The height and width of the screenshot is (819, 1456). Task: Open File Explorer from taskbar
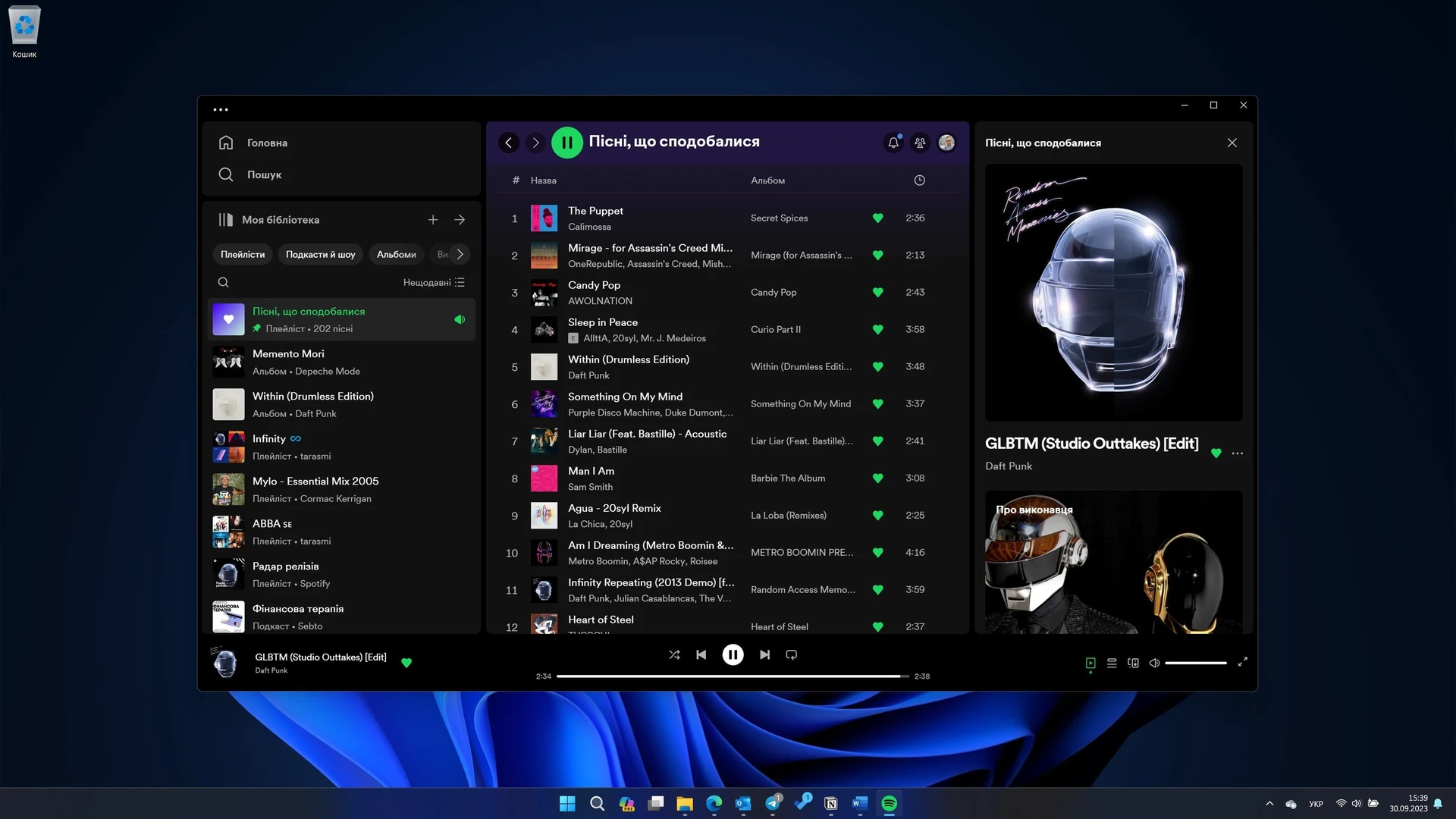coord(685,804)
